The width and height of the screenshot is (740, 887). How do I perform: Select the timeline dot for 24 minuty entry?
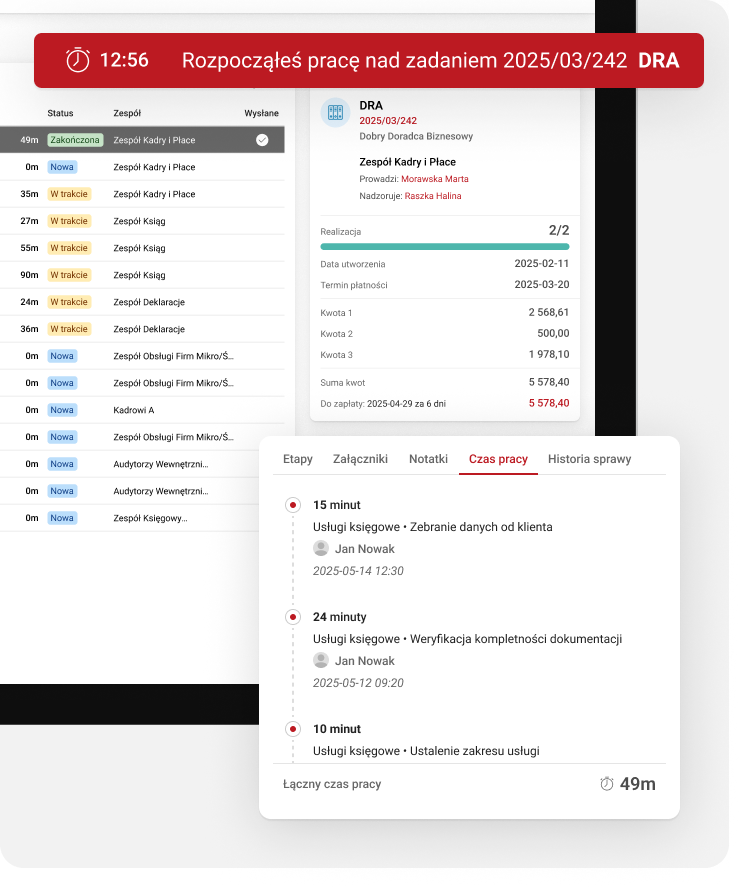292,617
